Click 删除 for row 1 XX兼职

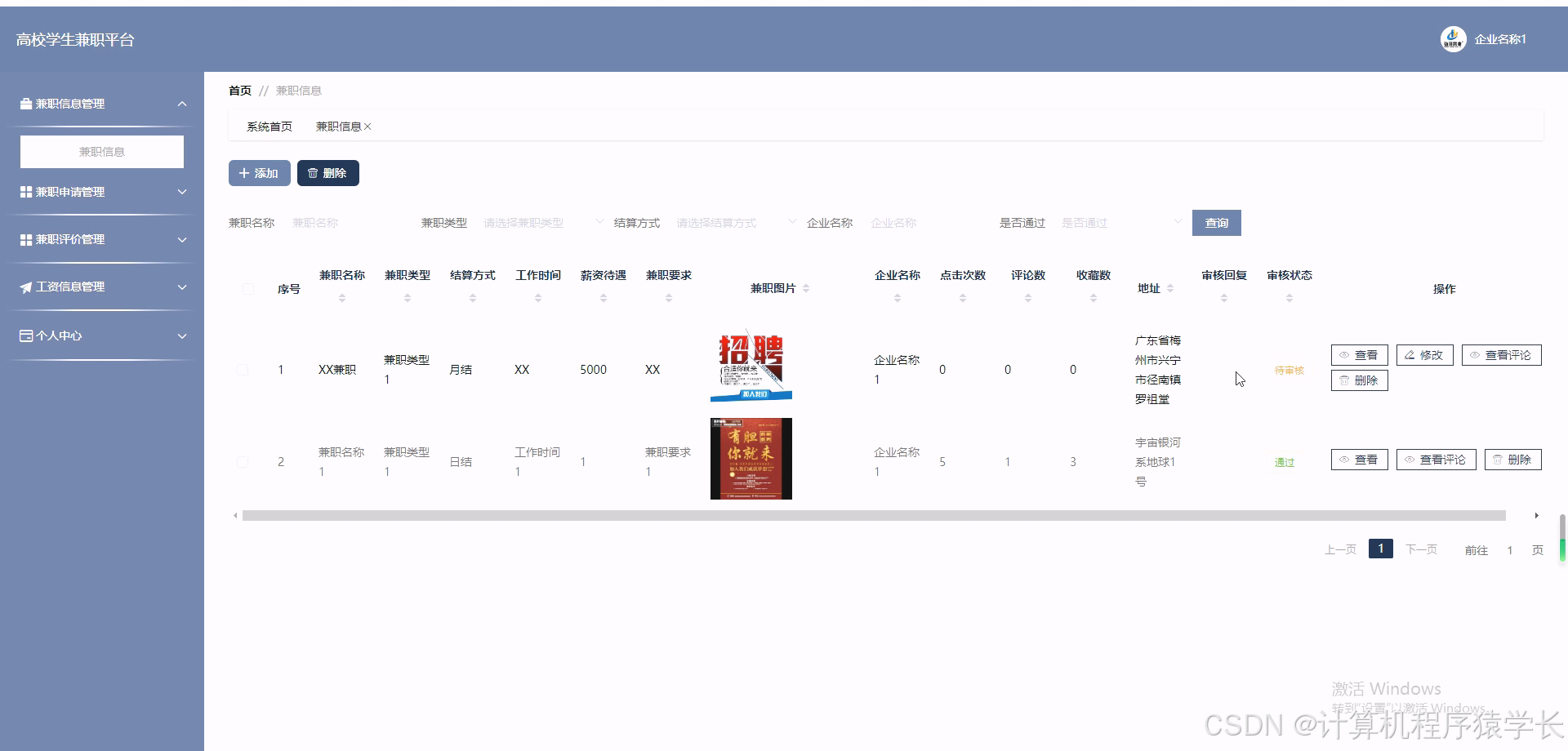tap(1360, 380)
